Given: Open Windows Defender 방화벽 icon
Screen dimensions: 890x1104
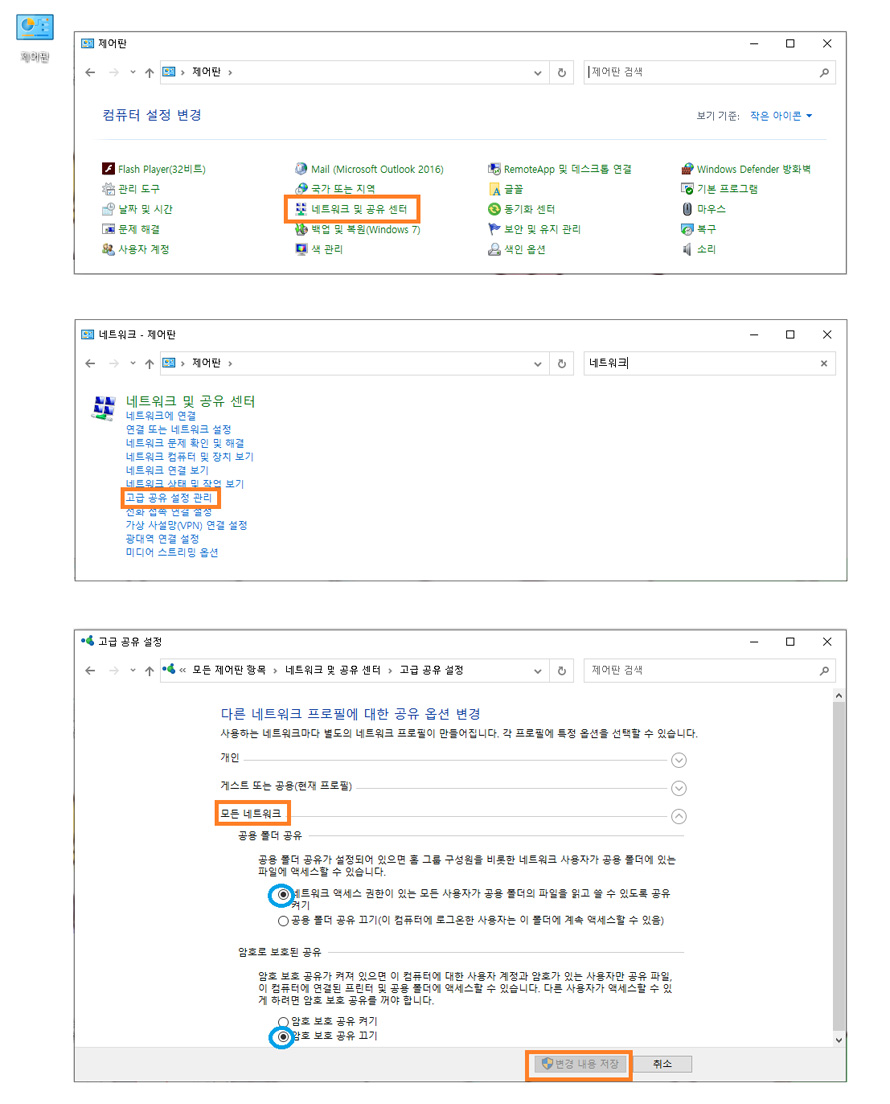Looking at the screenshot, I should click(688, 169).
